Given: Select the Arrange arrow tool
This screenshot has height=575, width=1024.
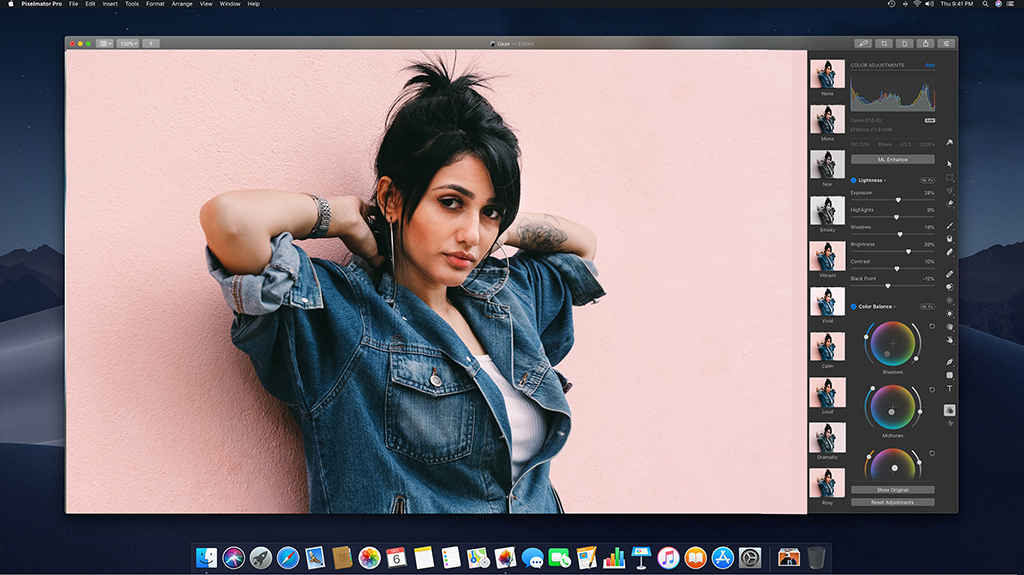Looking at the screenshot, I should point(950,164).
